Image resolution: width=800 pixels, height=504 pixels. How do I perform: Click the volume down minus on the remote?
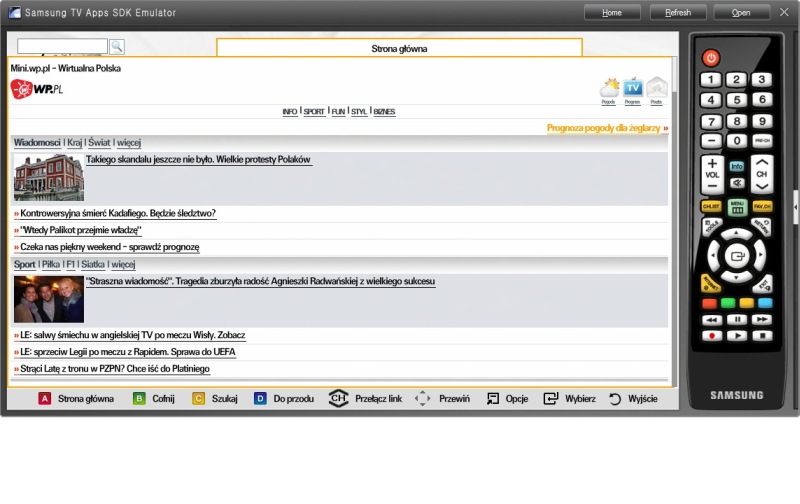pos(712,187)
